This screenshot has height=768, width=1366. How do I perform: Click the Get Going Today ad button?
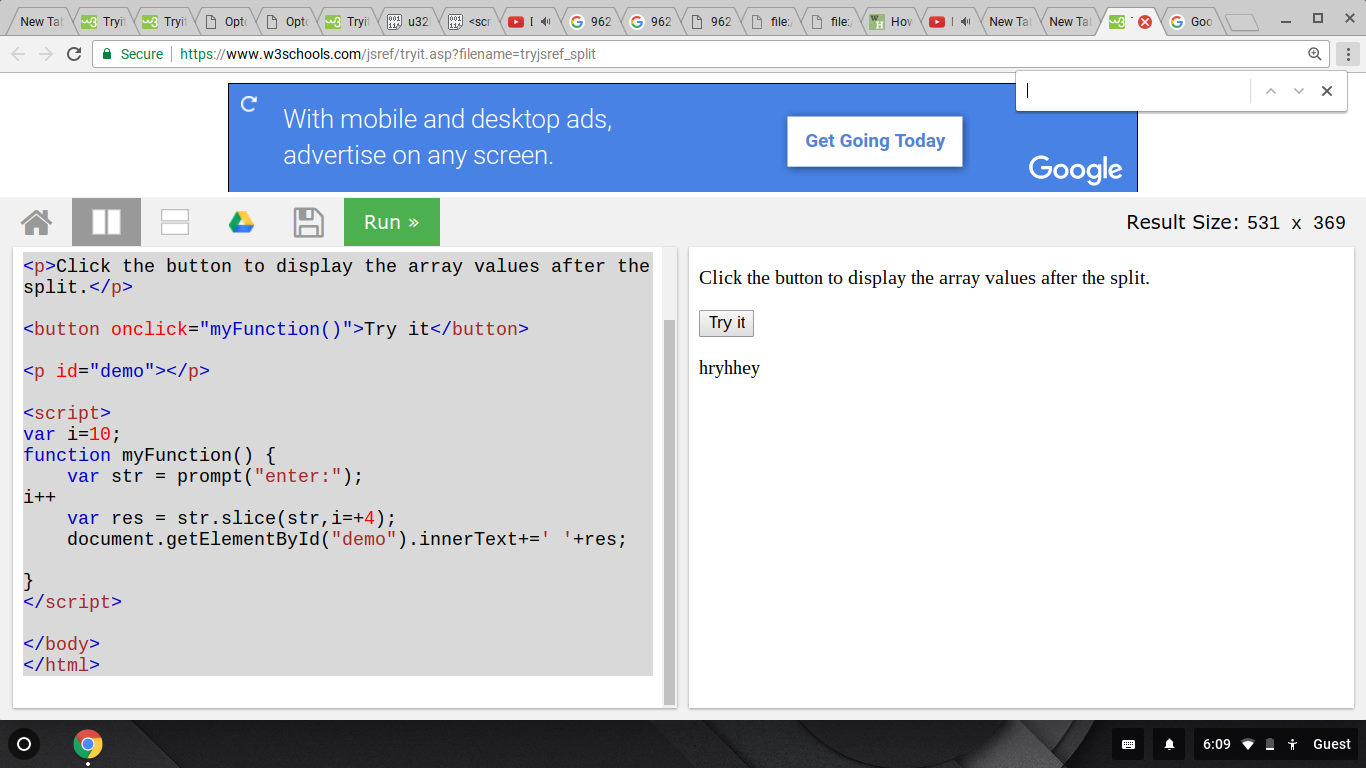click(875, 141)
